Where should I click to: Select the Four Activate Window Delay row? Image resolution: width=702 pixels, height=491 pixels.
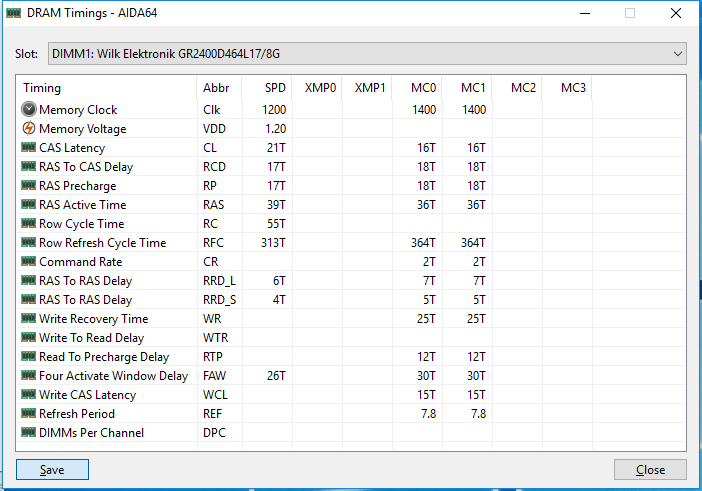[x=113, y=376]
